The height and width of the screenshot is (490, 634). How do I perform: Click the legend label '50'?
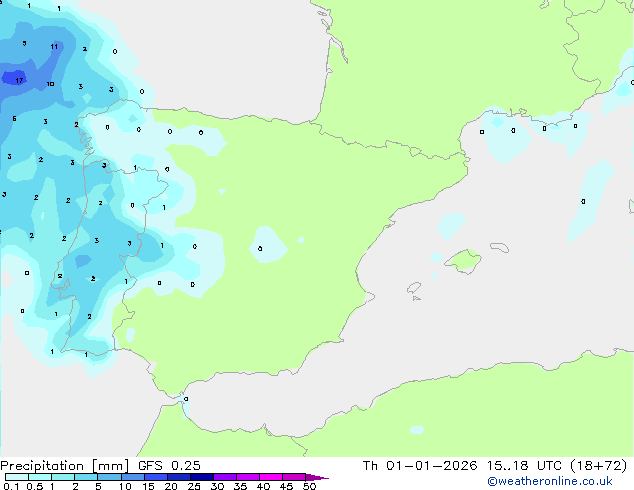[x=309, y=486]
